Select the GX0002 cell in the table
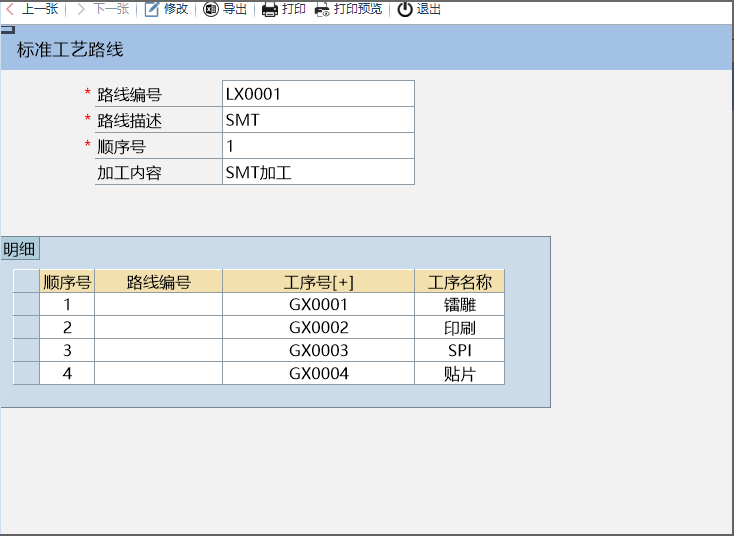The width and height of the screenshot is (734, 536). click(318, 327)
